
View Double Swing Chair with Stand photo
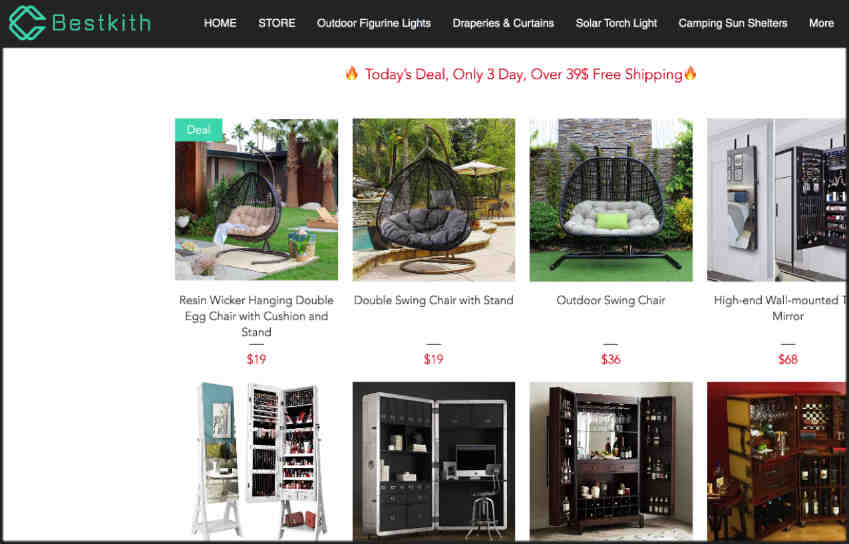(x=434, y=200)
